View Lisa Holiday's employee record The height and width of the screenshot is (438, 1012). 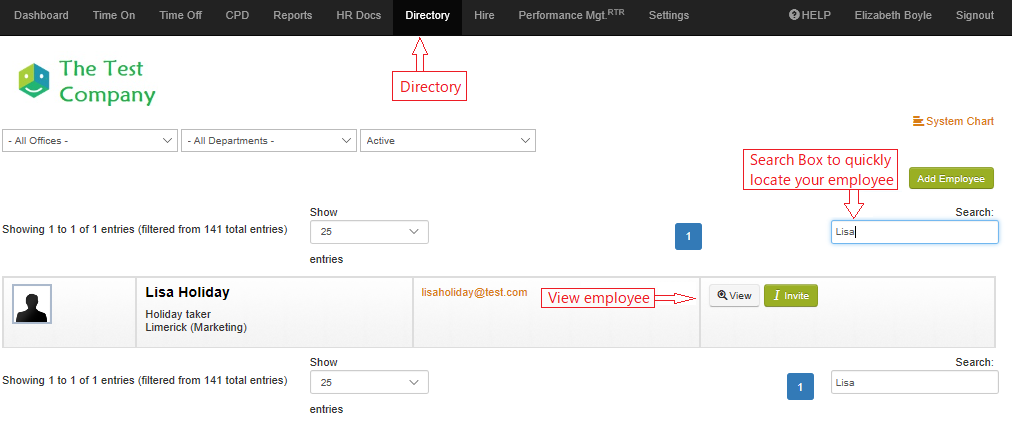point(734,296)
